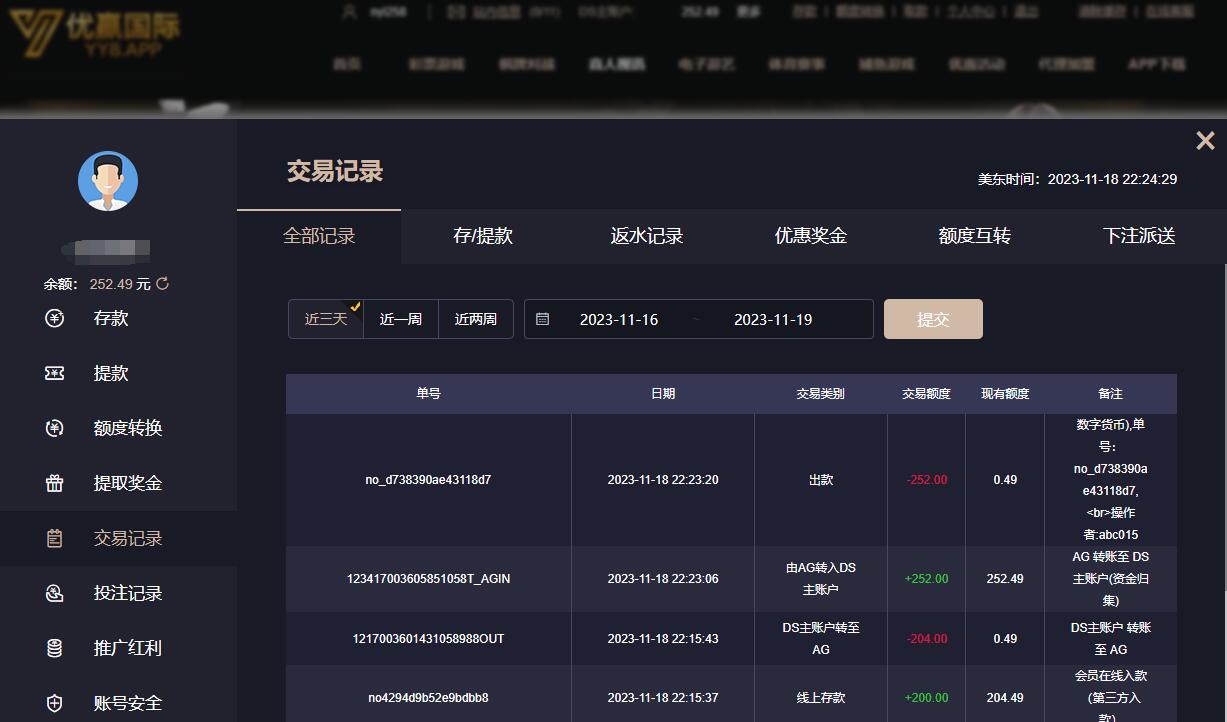The image size is (1227, 722).
Task: Select the 近三天 quick range
Action: pyautogui.click(x=326, y=319)
